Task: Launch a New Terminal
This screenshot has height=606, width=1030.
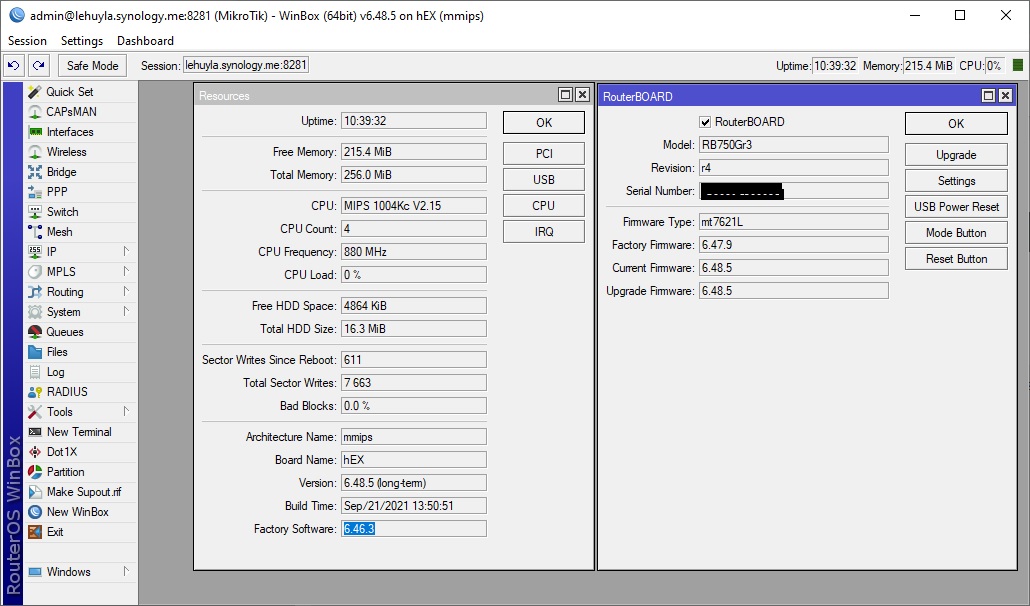Action: (x=80, y=431)
